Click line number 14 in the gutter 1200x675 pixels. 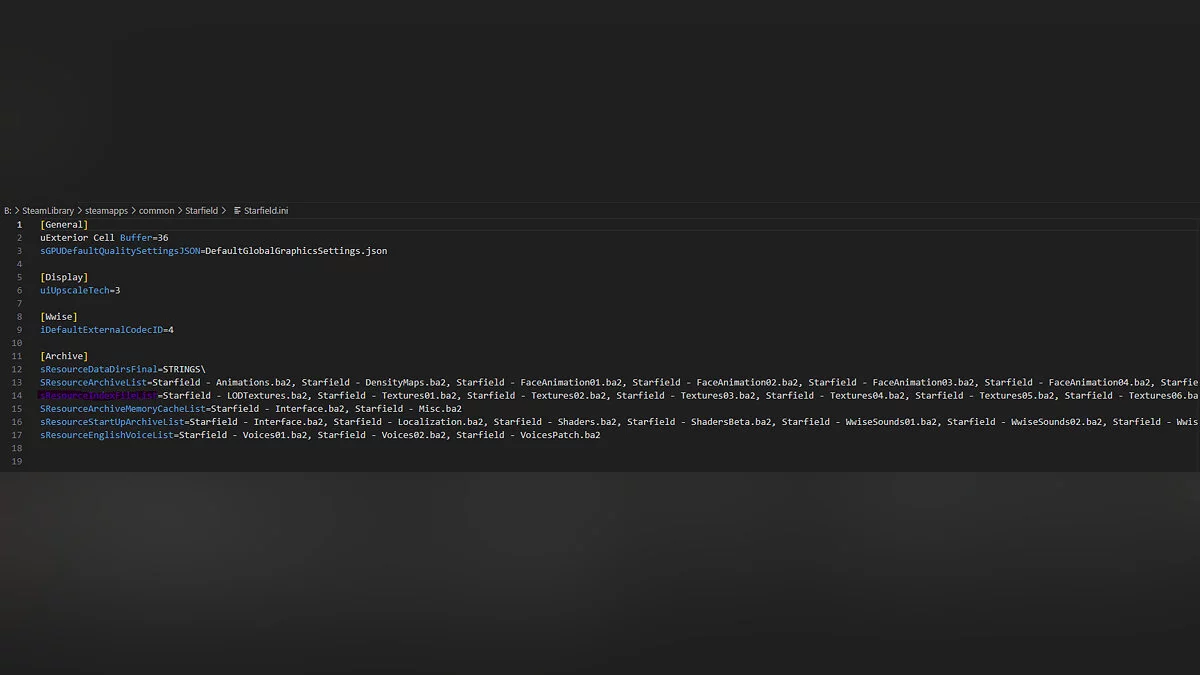point(17,396)
